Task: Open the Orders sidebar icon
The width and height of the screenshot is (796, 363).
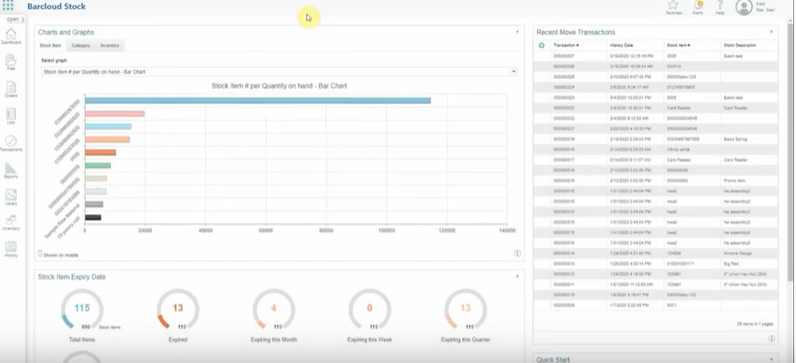Action: pos(11,89)
